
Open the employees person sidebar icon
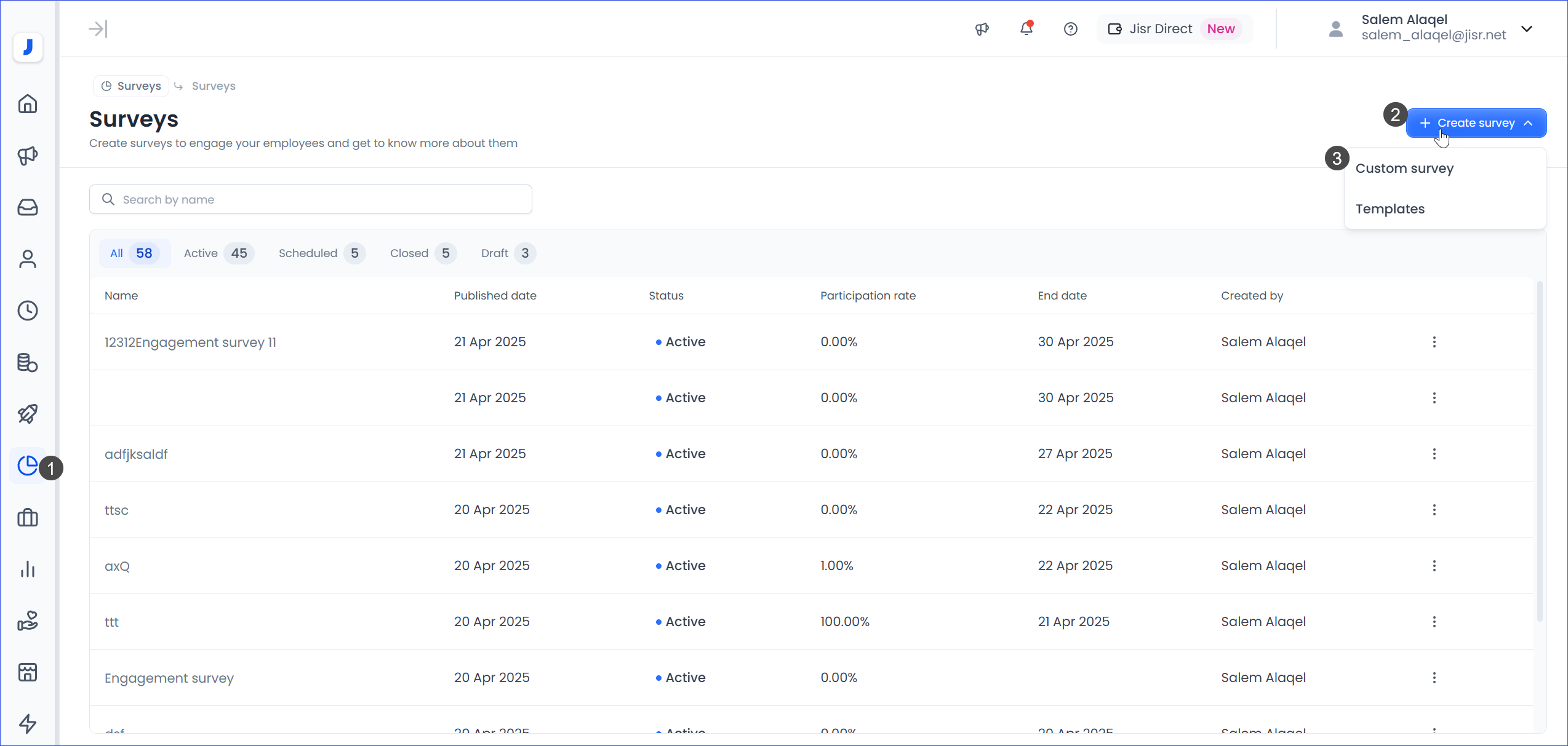(x=28, y=259)
